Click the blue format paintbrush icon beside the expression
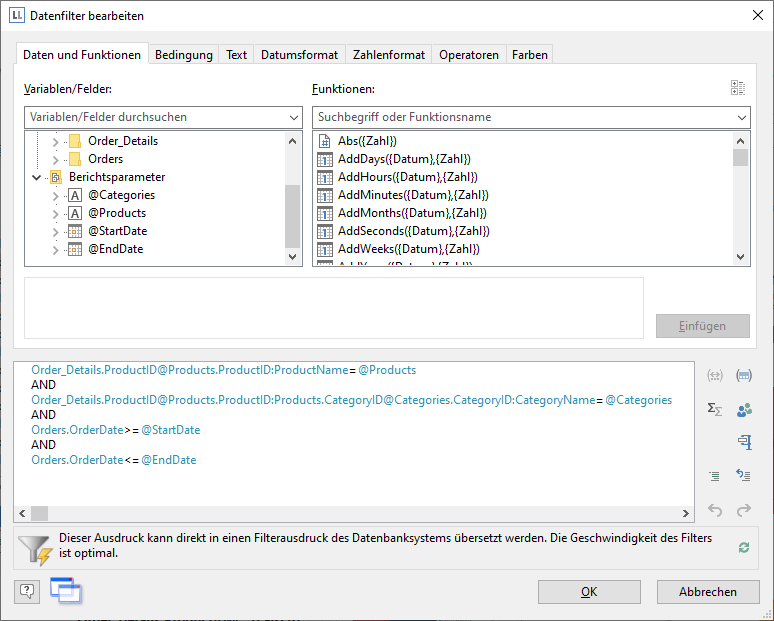 (743, 442)
